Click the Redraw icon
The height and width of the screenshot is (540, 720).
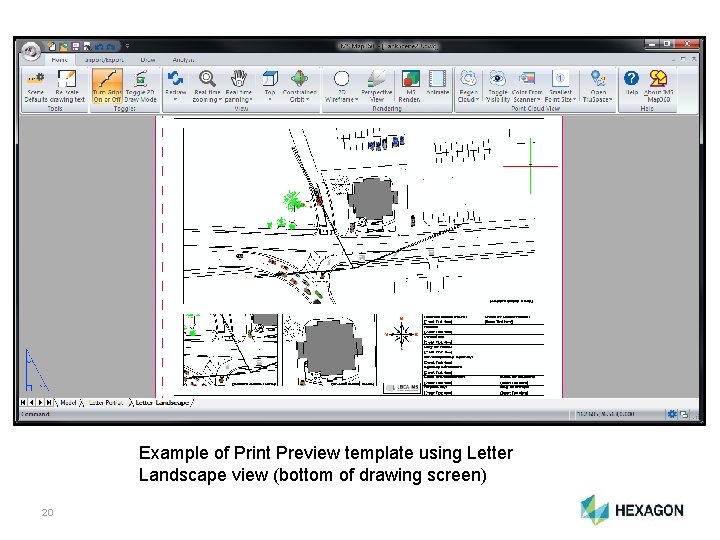coord(175,79)
